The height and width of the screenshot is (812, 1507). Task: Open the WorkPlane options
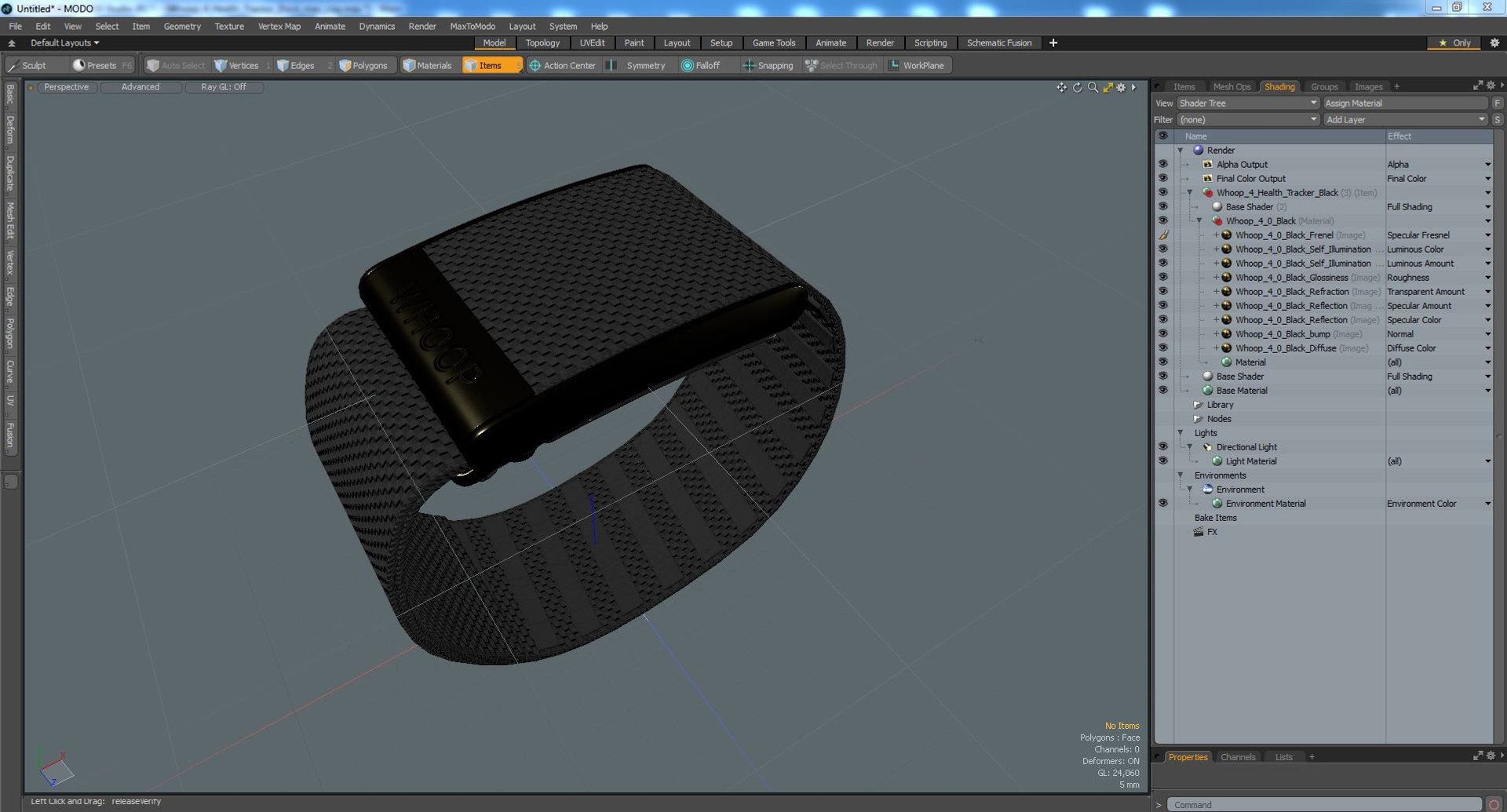915,66
